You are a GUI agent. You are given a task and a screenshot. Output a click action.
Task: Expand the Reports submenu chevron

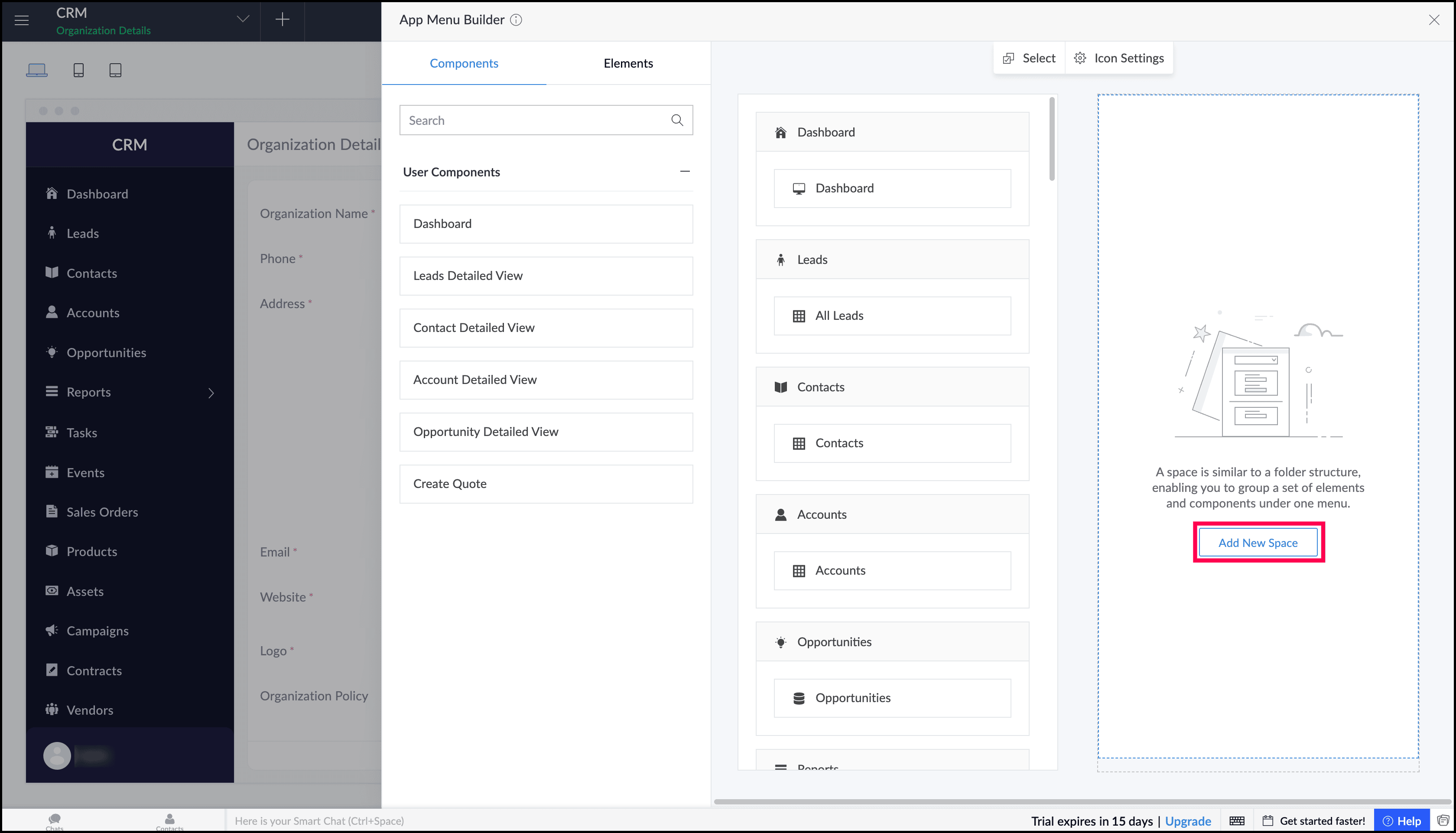(x=211, y=393)
